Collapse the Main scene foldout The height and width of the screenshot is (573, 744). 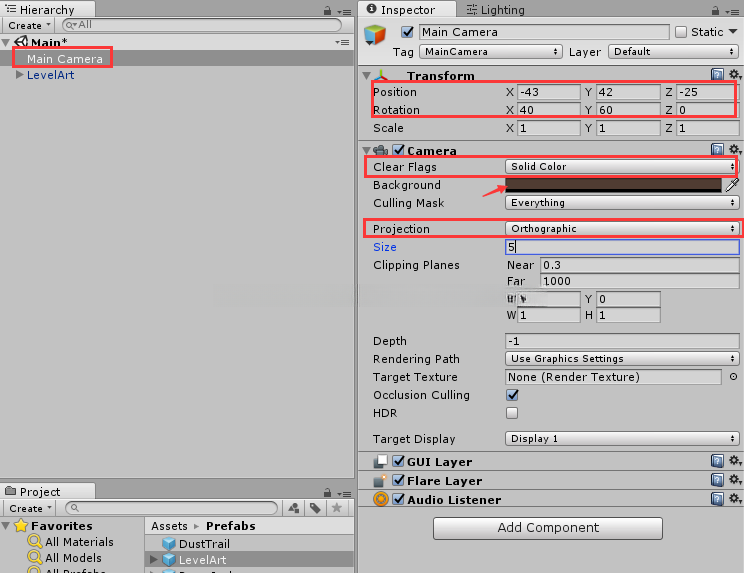6,43
